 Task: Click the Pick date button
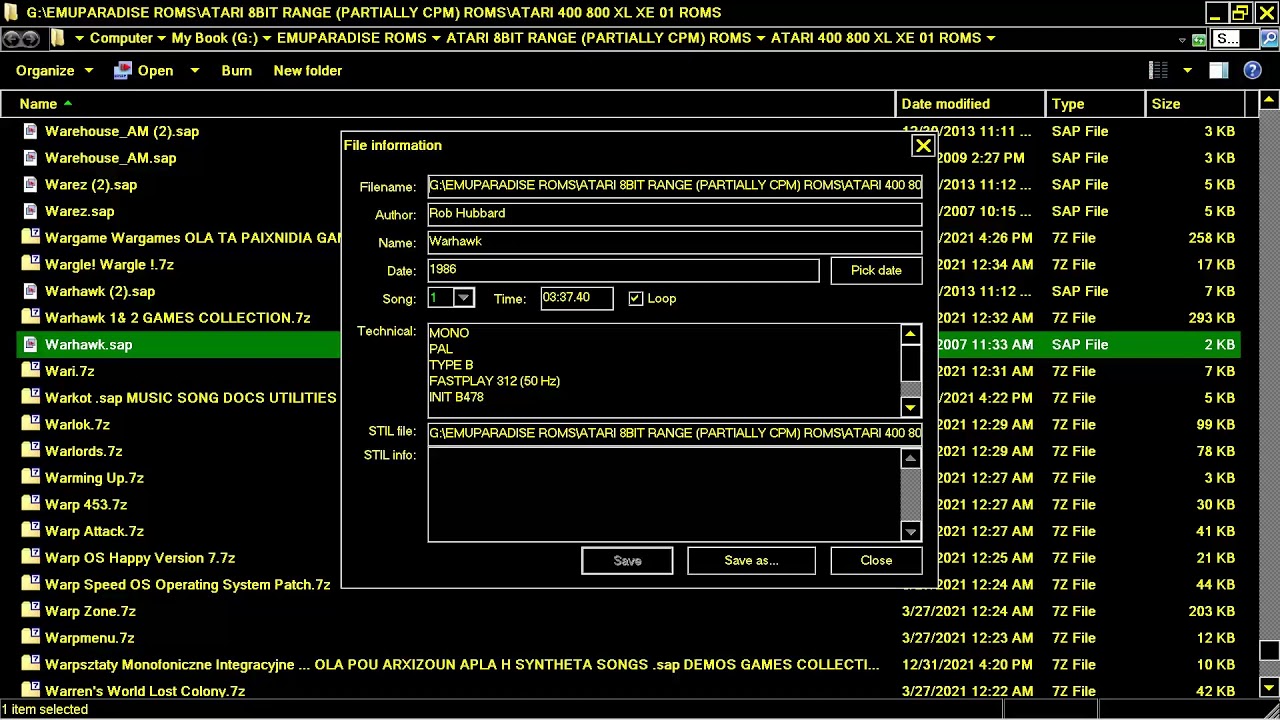[876, 270]
